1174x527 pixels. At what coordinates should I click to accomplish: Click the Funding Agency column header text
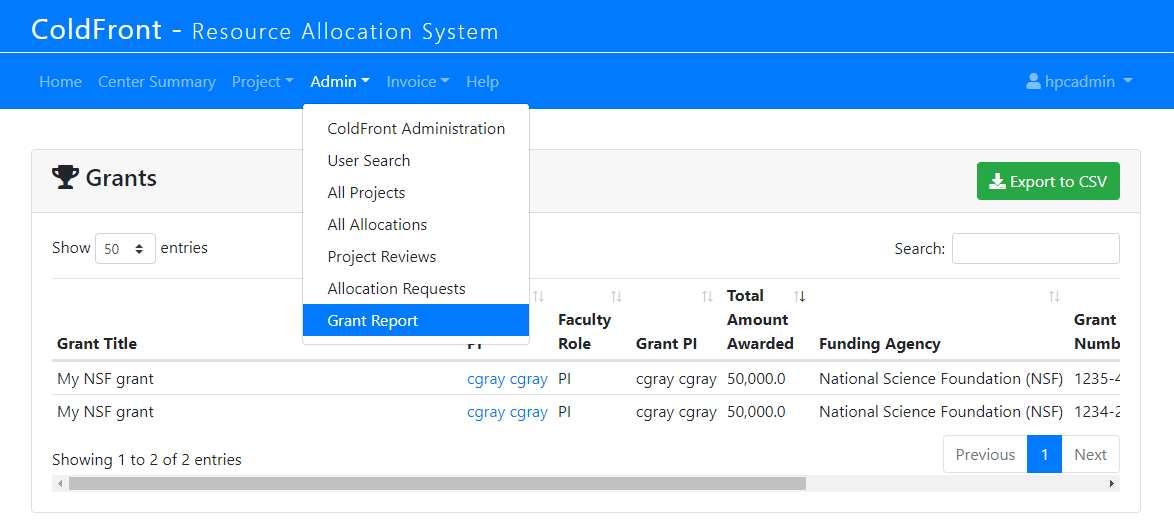pos(880,344)
